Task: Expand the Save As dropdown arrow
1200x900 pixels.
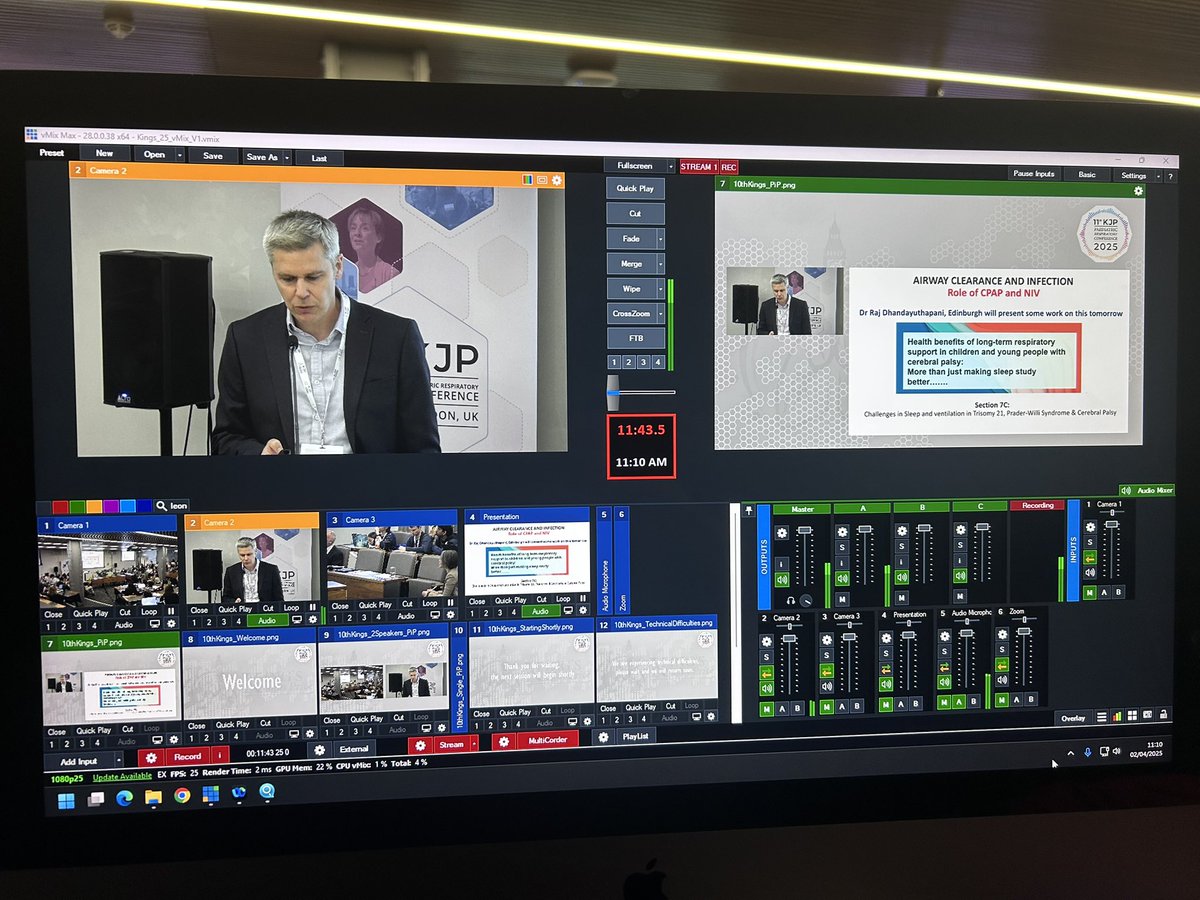Action: [x=287, y=158]
